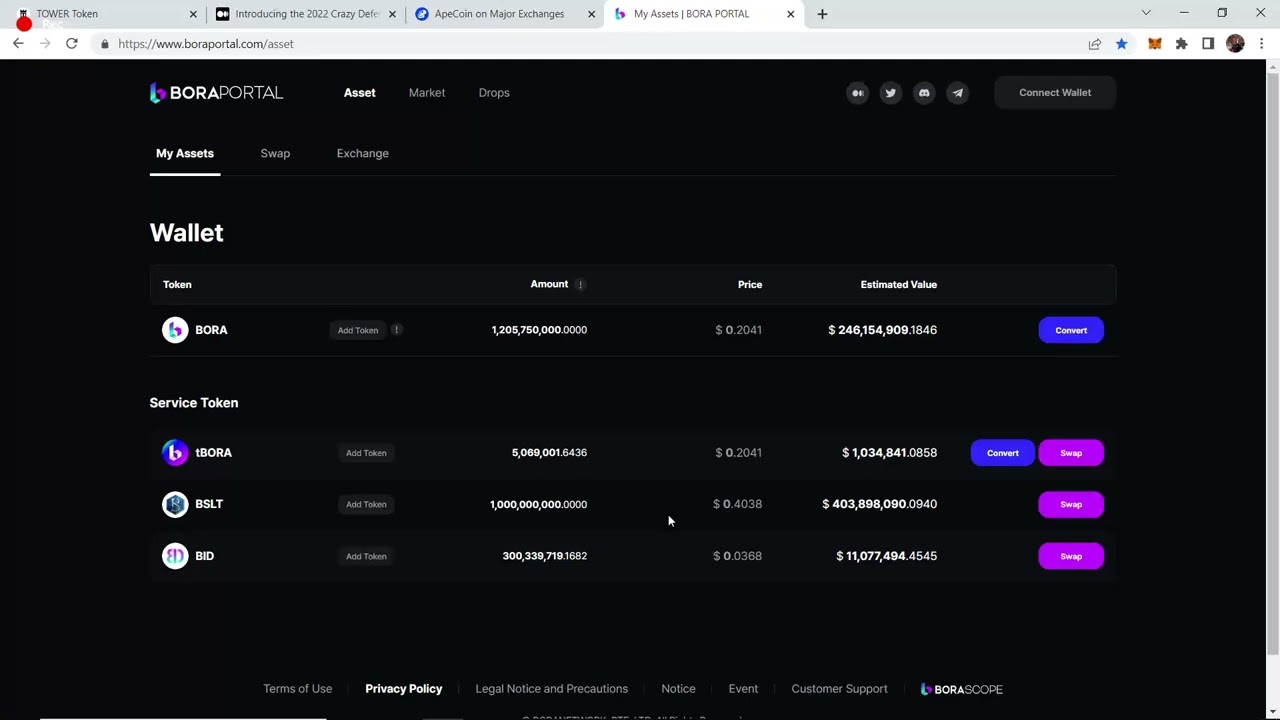1280x720 pixels.
Task: Click the Share page icon in address bar
Action: [1095, 44]
